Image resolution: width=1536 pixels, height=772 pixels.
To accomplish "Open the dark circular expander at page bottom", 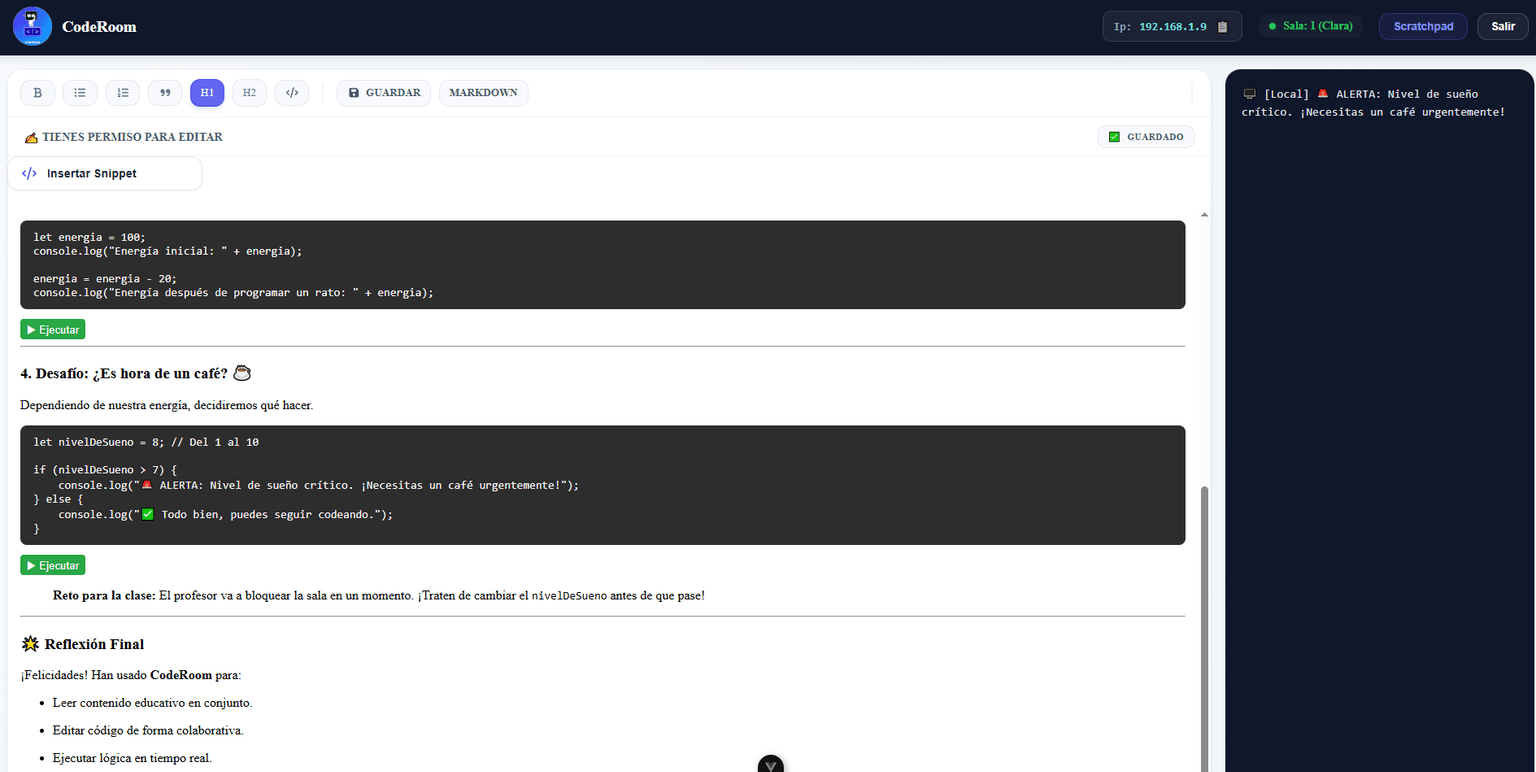I will pyautogui.click(x=770, y=763).
